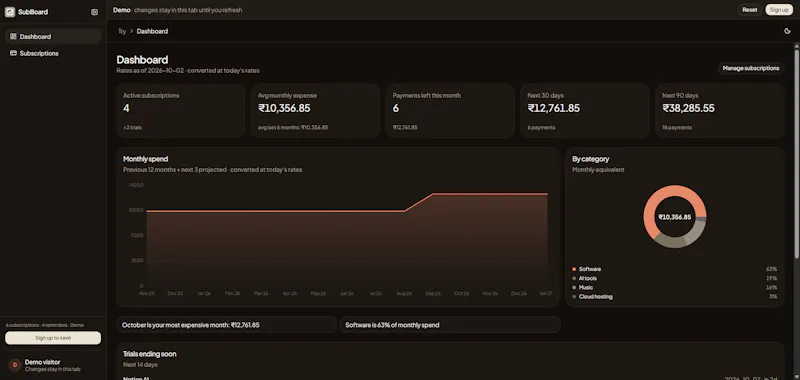Open the Subscriptions sidebar item
Viewport: 800px width, 380px height.
(53, 53)
